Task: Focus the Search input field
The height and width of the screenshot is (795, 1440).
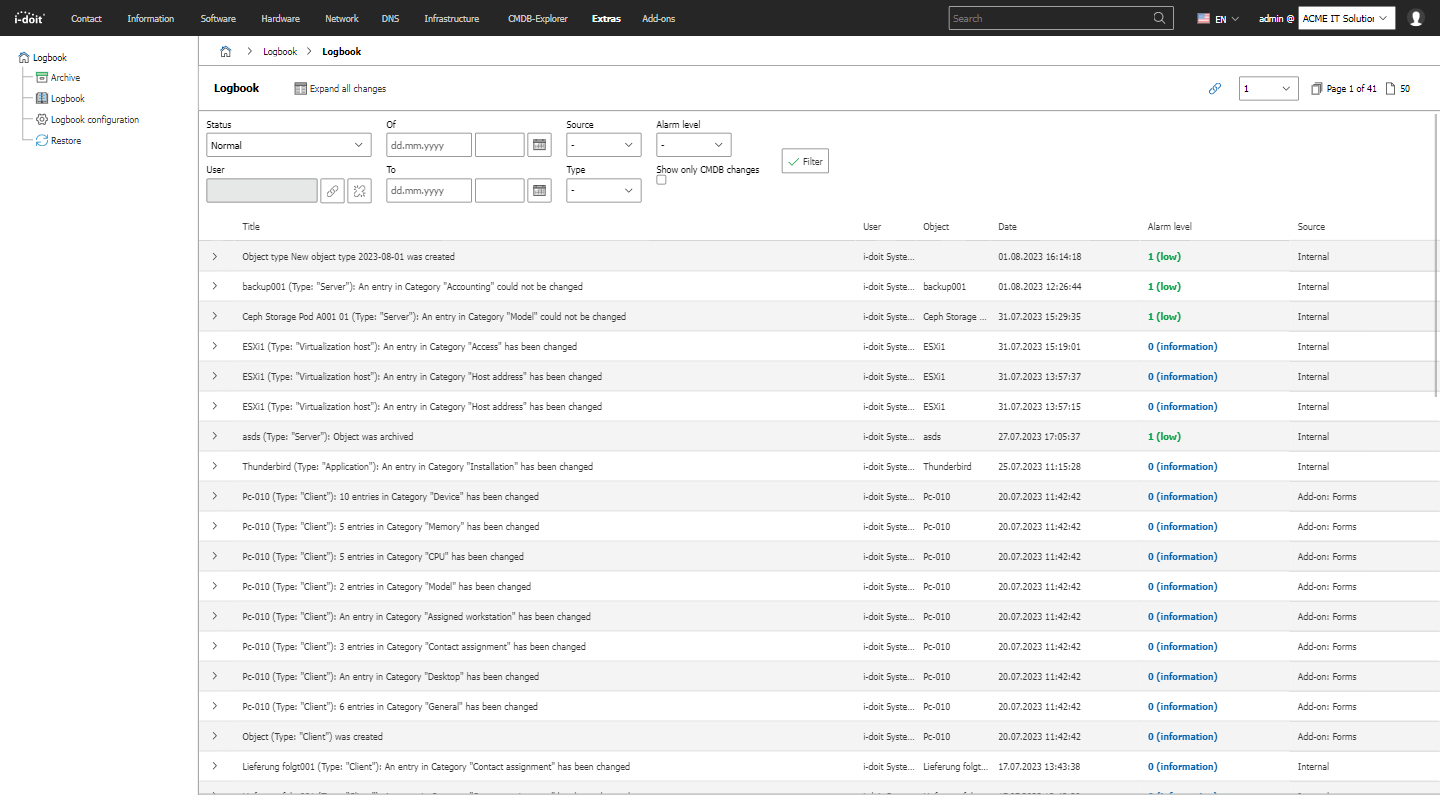Action: (x=1050, y=18)
